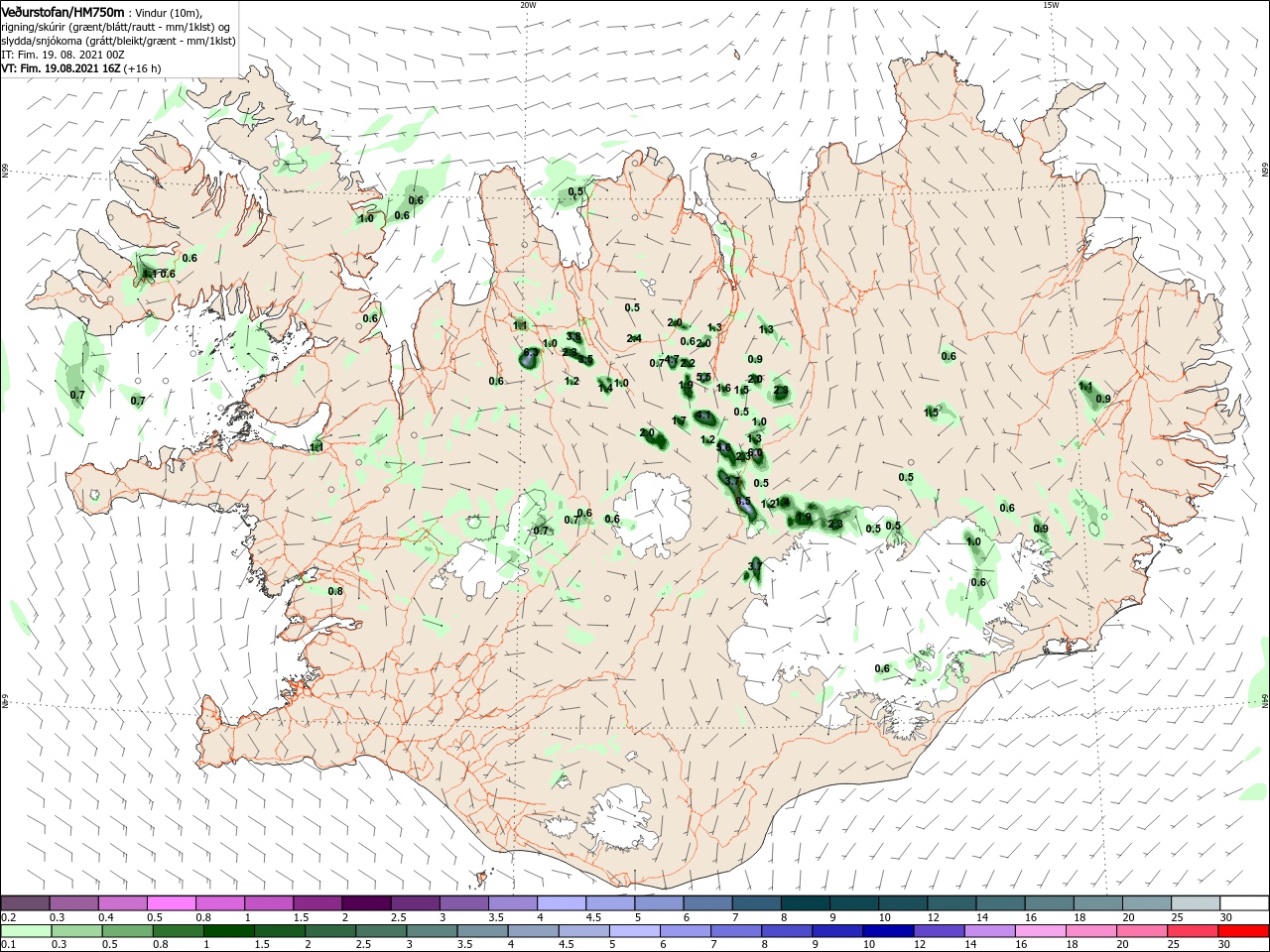
Task: Click the '0.2' label under the upper legend
Action: pyautogui.click(x=8, y=917)
